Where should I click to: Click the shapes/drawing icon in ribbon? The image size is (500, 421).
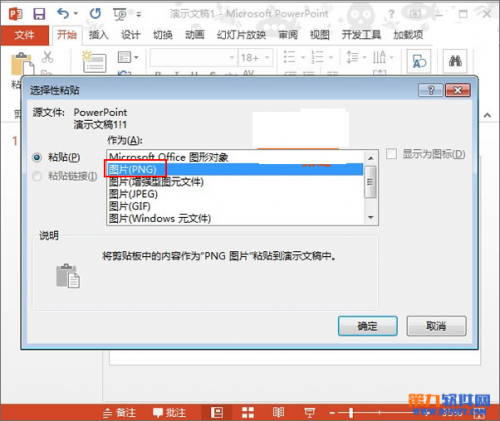419,61
